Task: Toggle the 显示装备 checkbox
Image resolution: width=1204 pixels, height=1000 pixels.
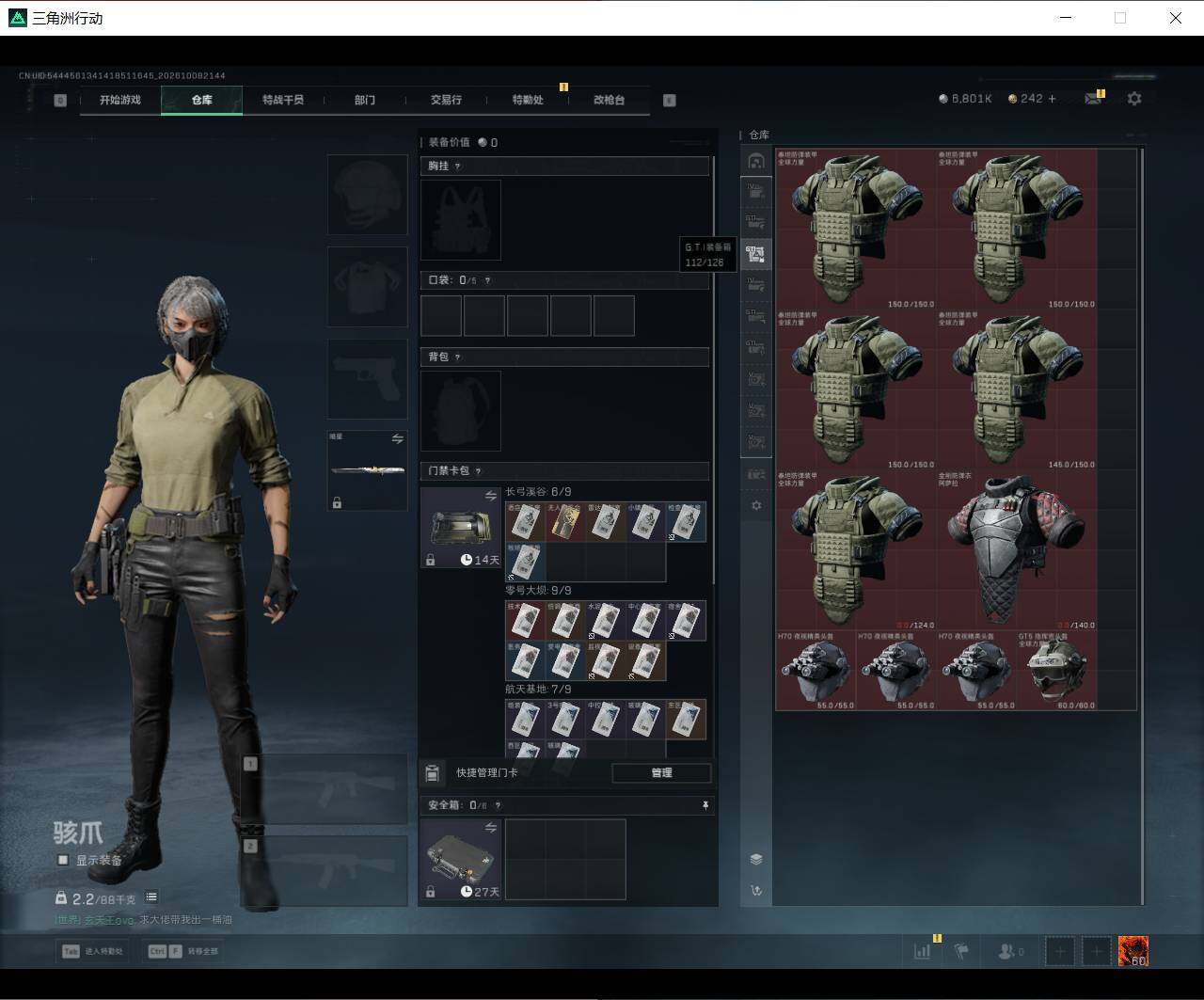Action: (x=63, y=860)
